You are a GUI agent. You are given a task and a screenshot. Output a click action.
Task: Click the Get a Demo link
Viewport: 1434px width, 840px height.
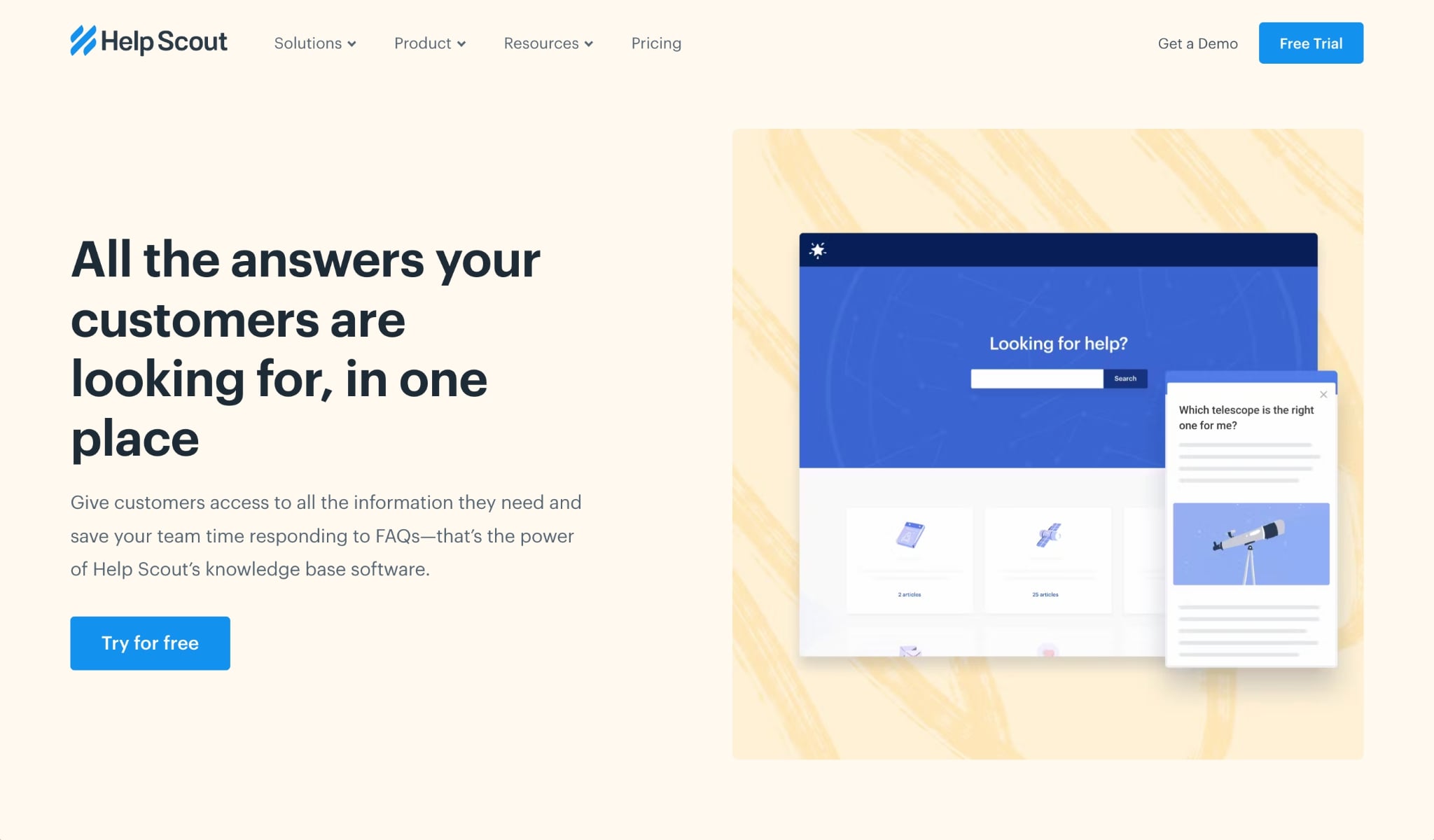click(x=1198, y=43)
